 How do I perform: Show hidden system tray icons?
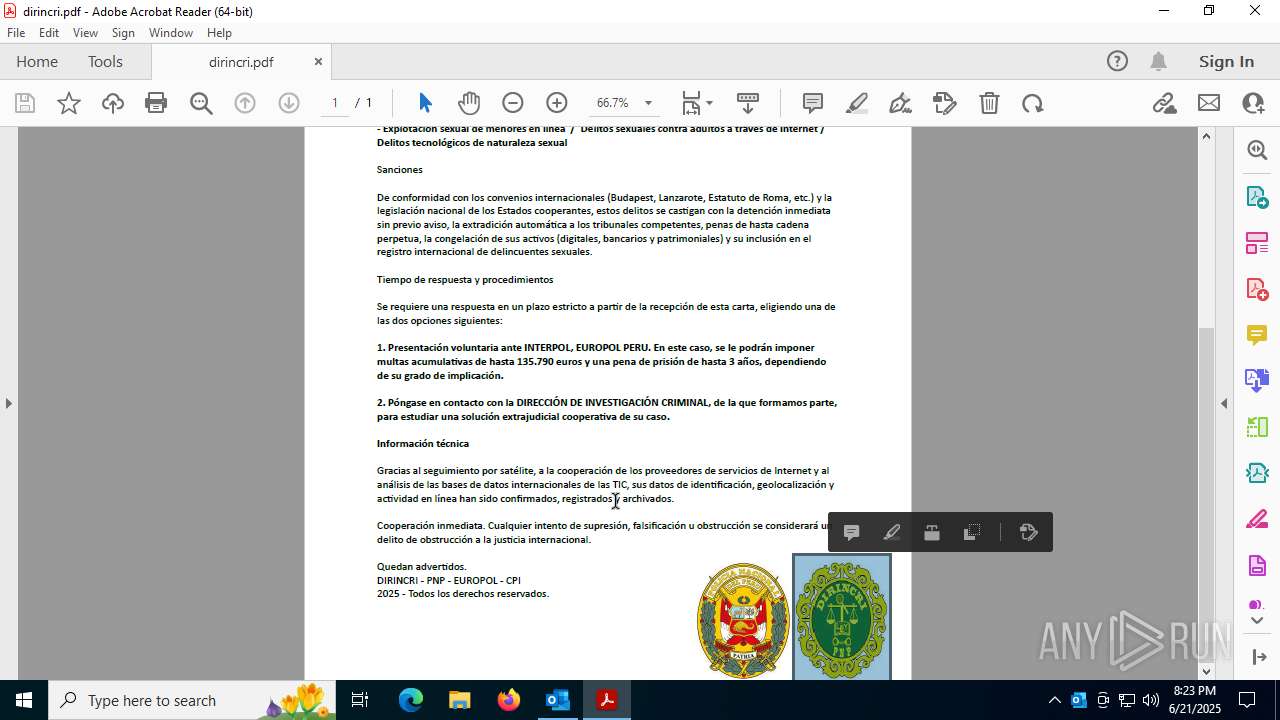(1054, 700)
